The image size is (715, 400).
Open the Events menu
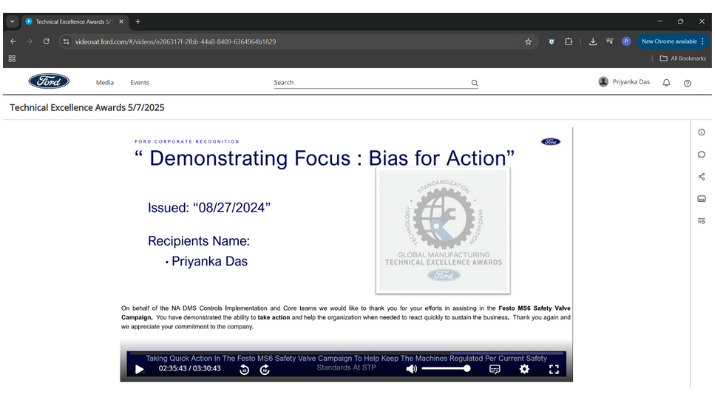click(x=139, y=83)
